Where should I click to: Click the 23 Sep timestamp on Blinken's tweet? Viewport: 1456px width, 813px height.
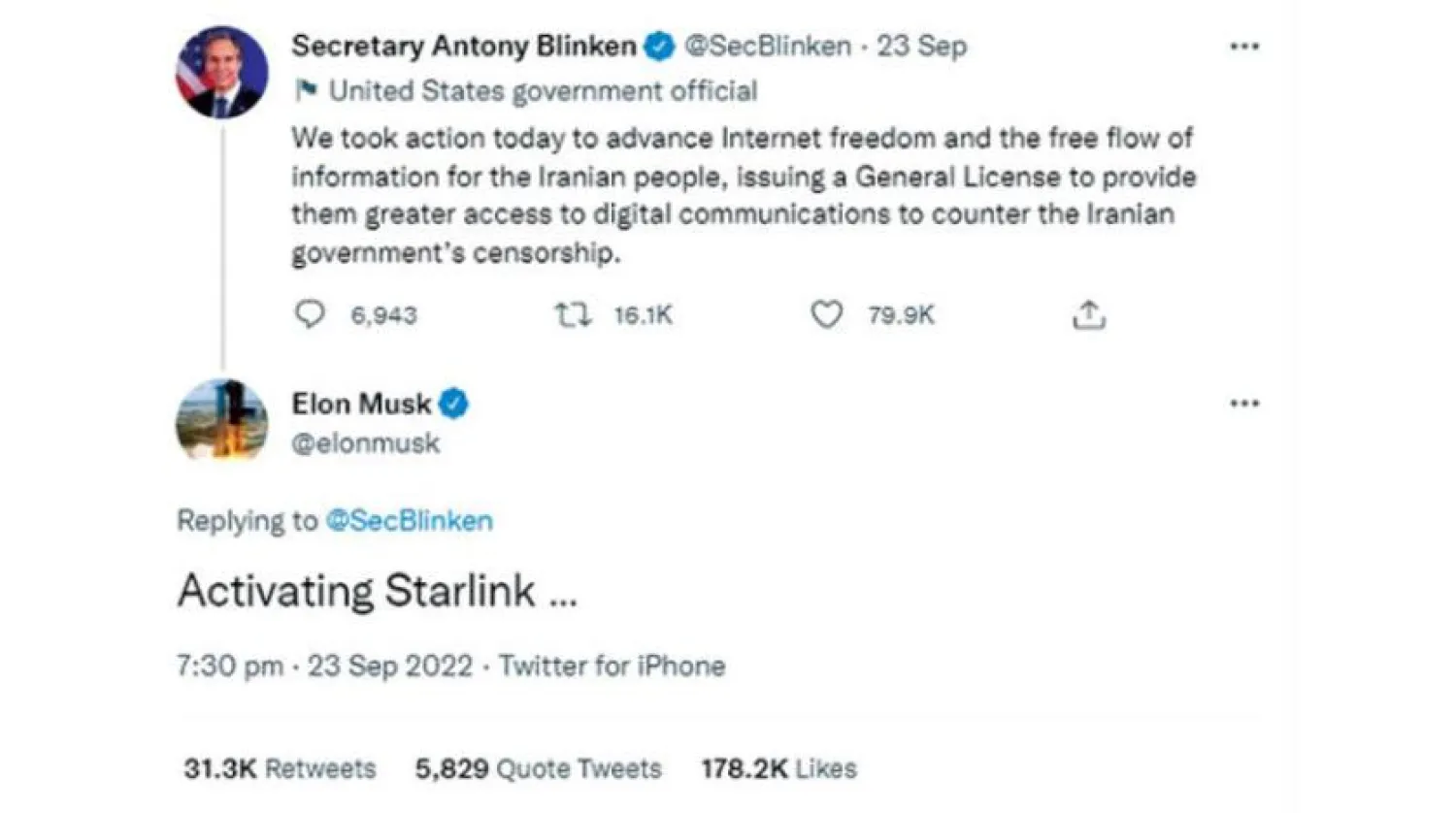(920, 45)
